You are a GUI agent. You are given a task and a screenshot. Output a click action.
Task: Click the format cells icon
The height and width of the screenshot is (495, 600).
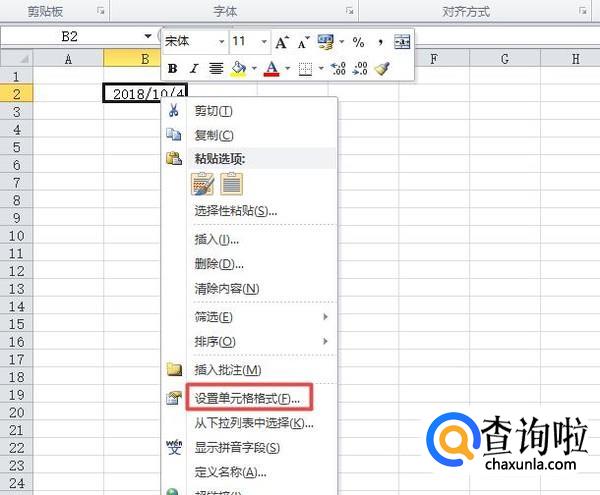[174, 398]
